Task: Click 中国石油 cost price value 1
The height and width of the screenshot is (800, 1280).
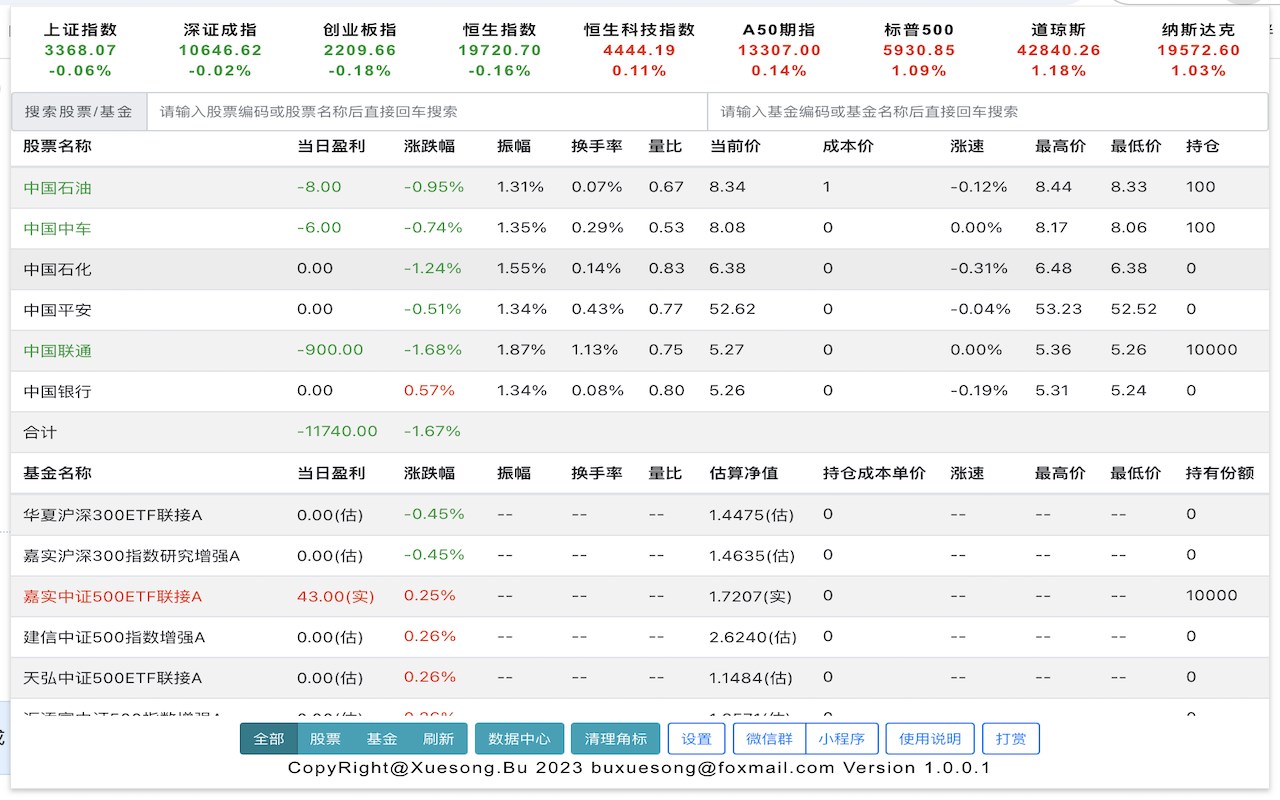Action: click(x=827, y=187)
